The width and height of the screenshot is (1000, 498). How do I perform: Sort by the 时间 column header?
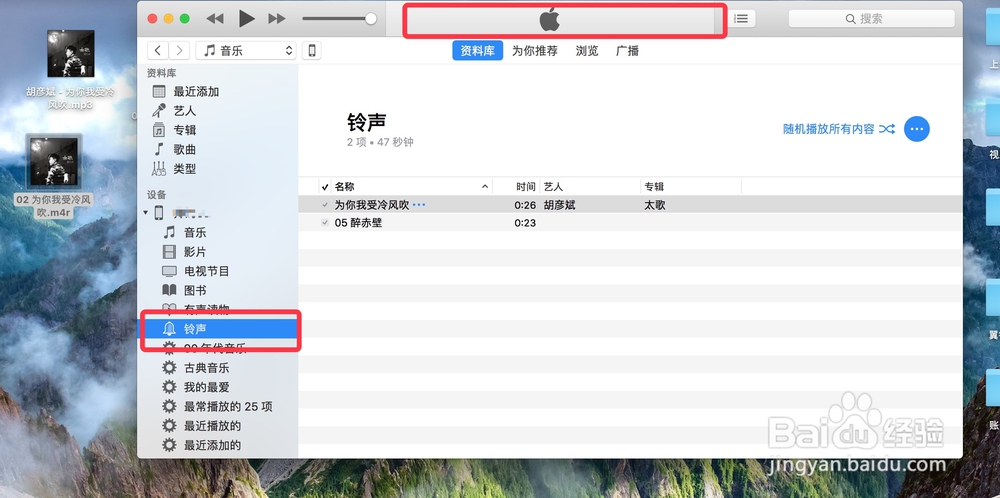tap(526, 187)
